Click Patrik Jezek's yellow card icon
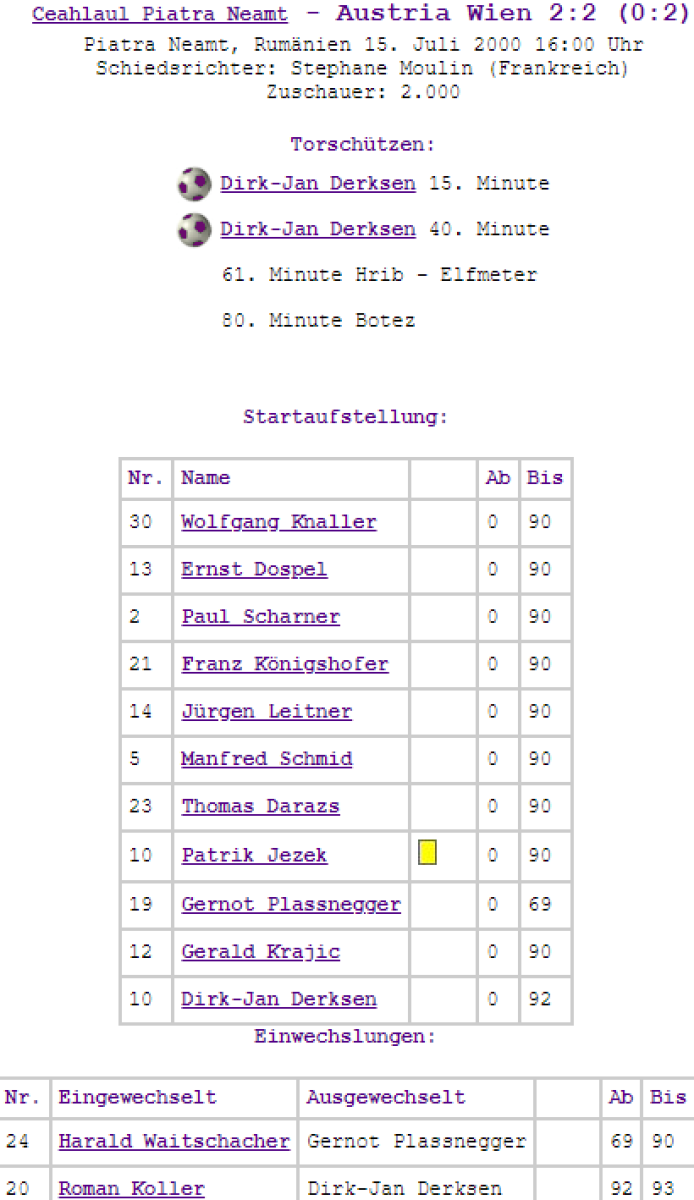 coord(428,853)
